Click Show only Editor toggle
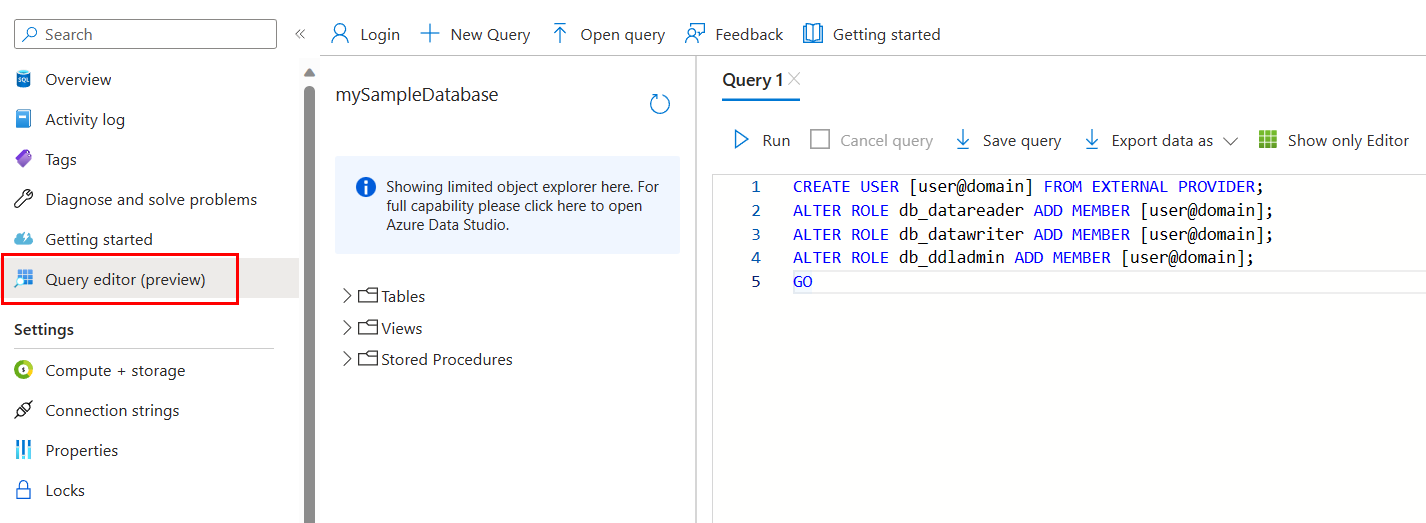The height and width of the screenshot is (523, 1426). 1334,140
